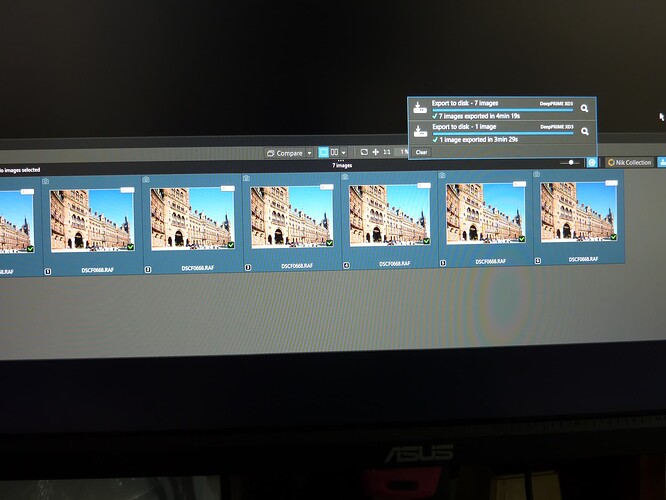Image resolution: width=666 pixels, height=500 pixels.
Task: Select the virtual copy 2 thumbnail
Action: pos(192,218)
